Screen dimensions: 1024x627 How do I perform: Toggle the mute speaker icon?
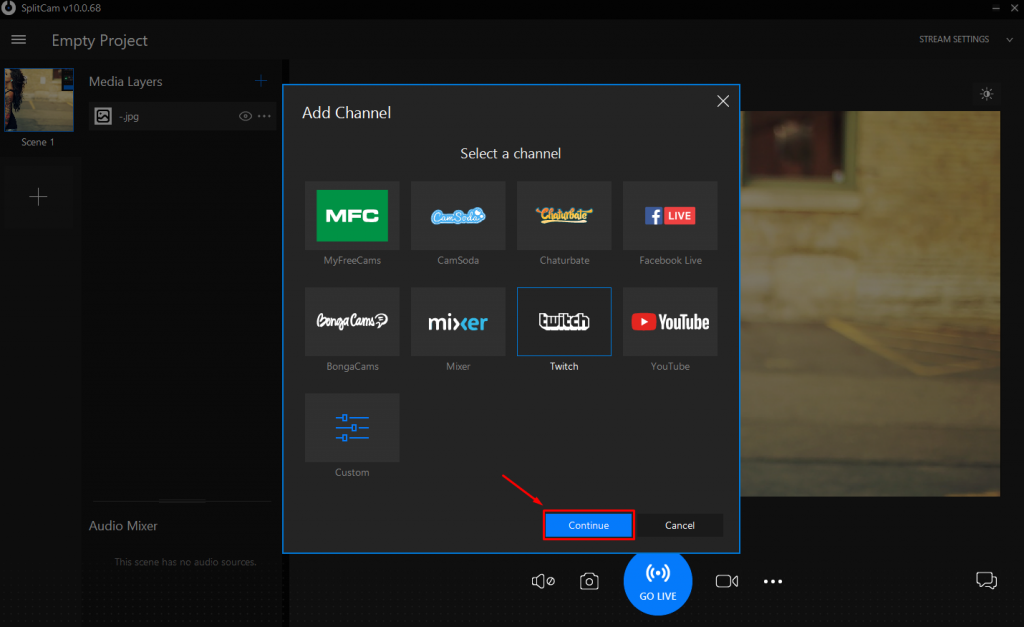(x=543, y=581)
